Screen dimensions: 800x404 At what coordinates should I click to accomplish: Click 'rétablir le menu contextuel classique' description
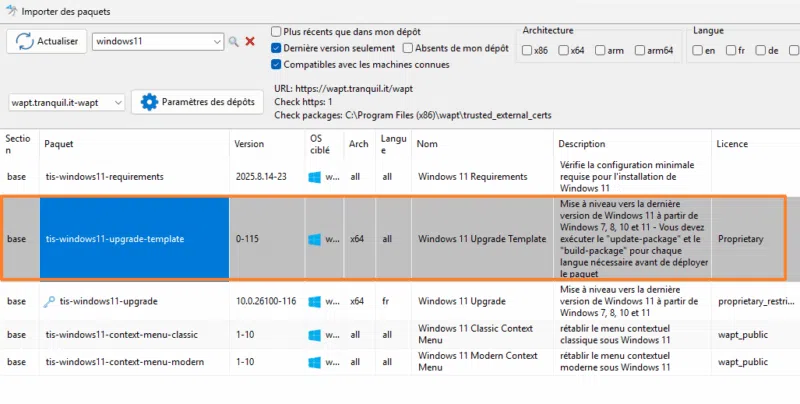click(x=615, y=334)
